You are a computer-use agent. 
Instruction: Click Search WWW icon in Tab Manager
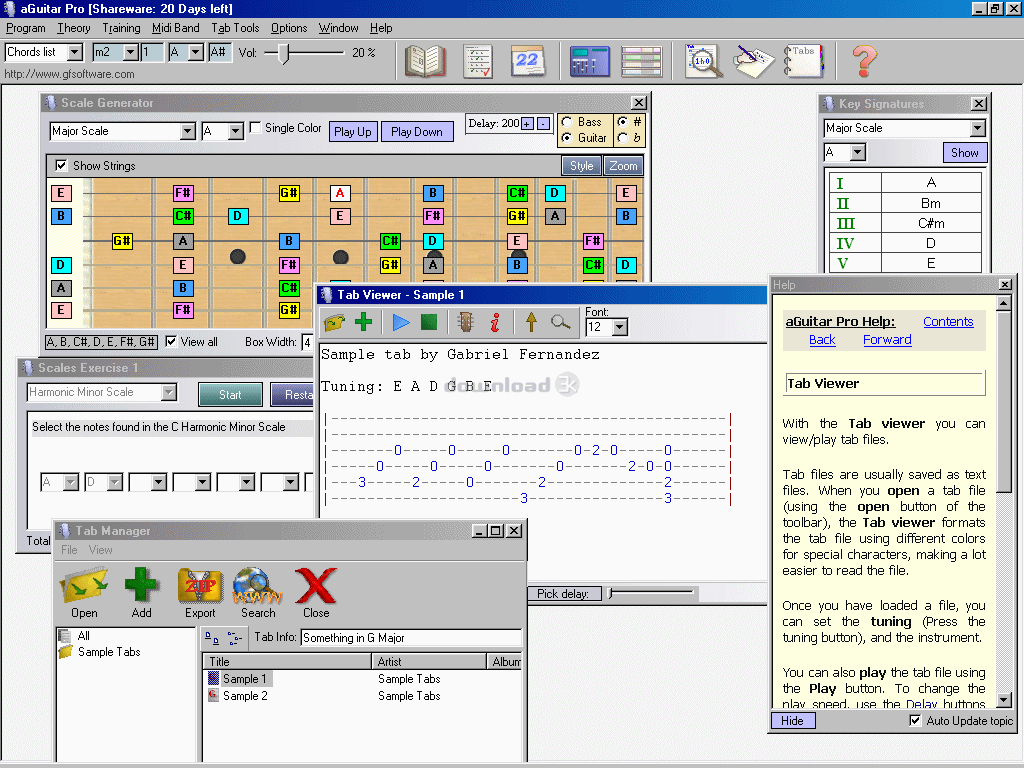click(258, 592)
